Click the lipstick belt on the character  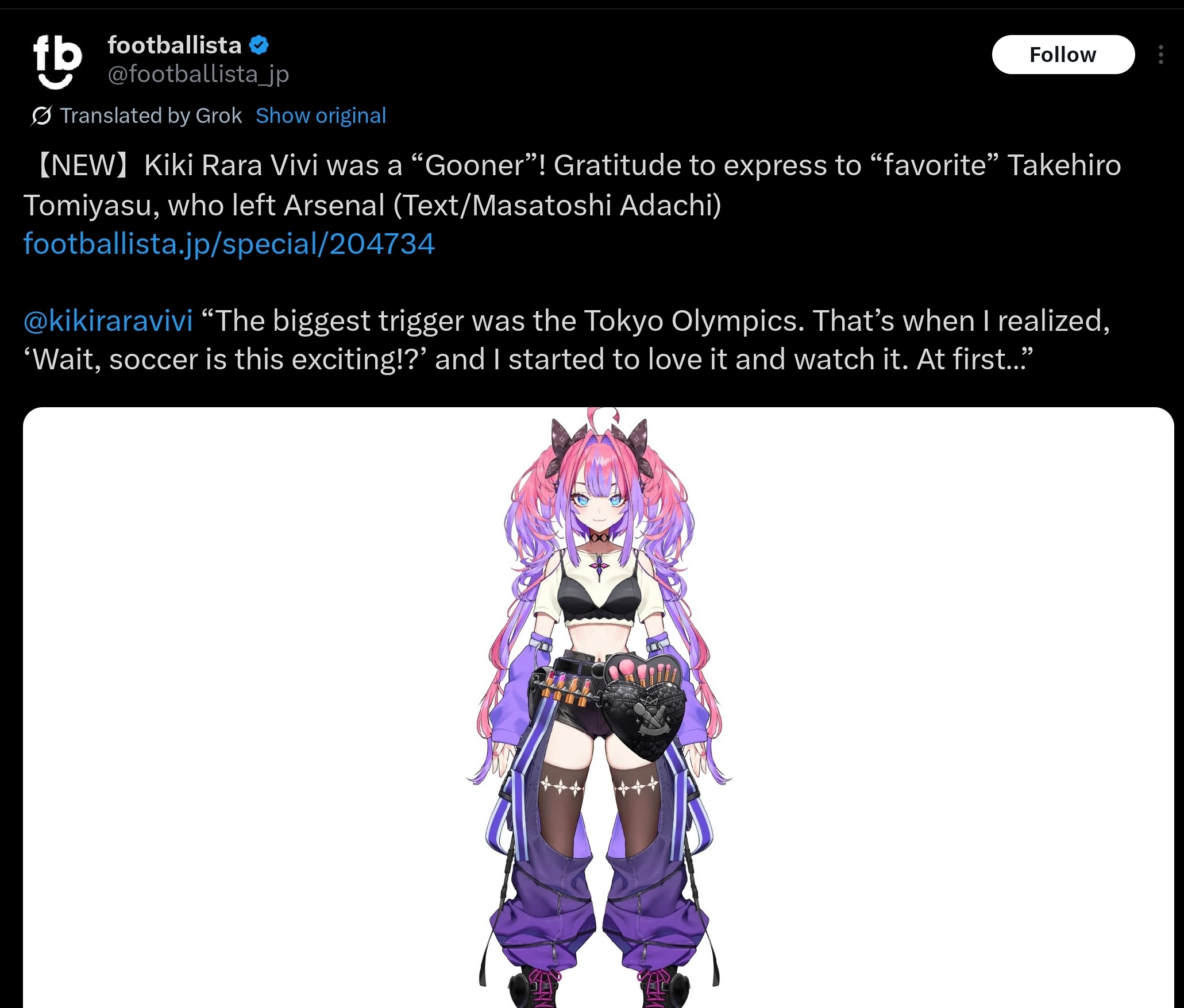click(x=566, y=686)
